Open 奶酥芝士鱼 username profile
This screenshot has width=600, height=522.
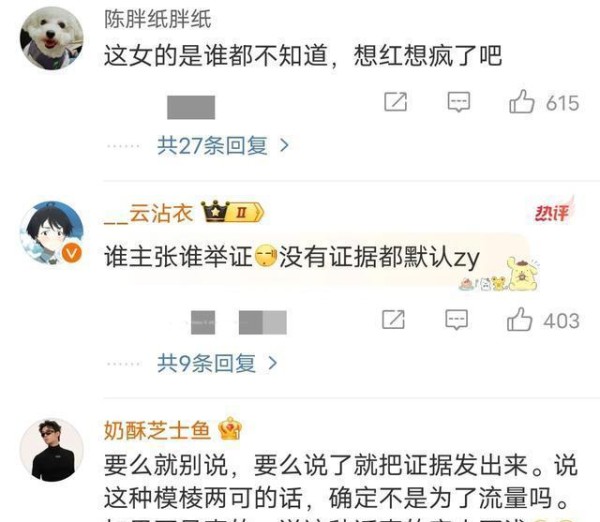click(157, 430)
